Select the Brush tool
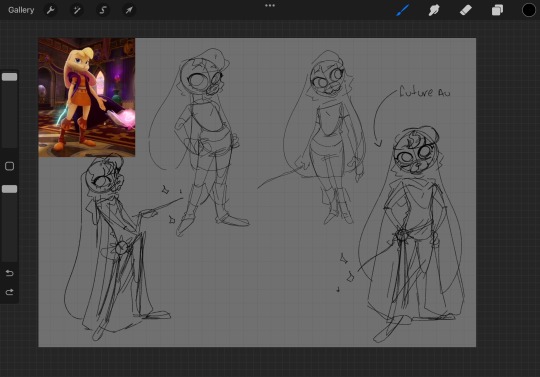Screen dimensions: 540x377 (x=402, y=10)
